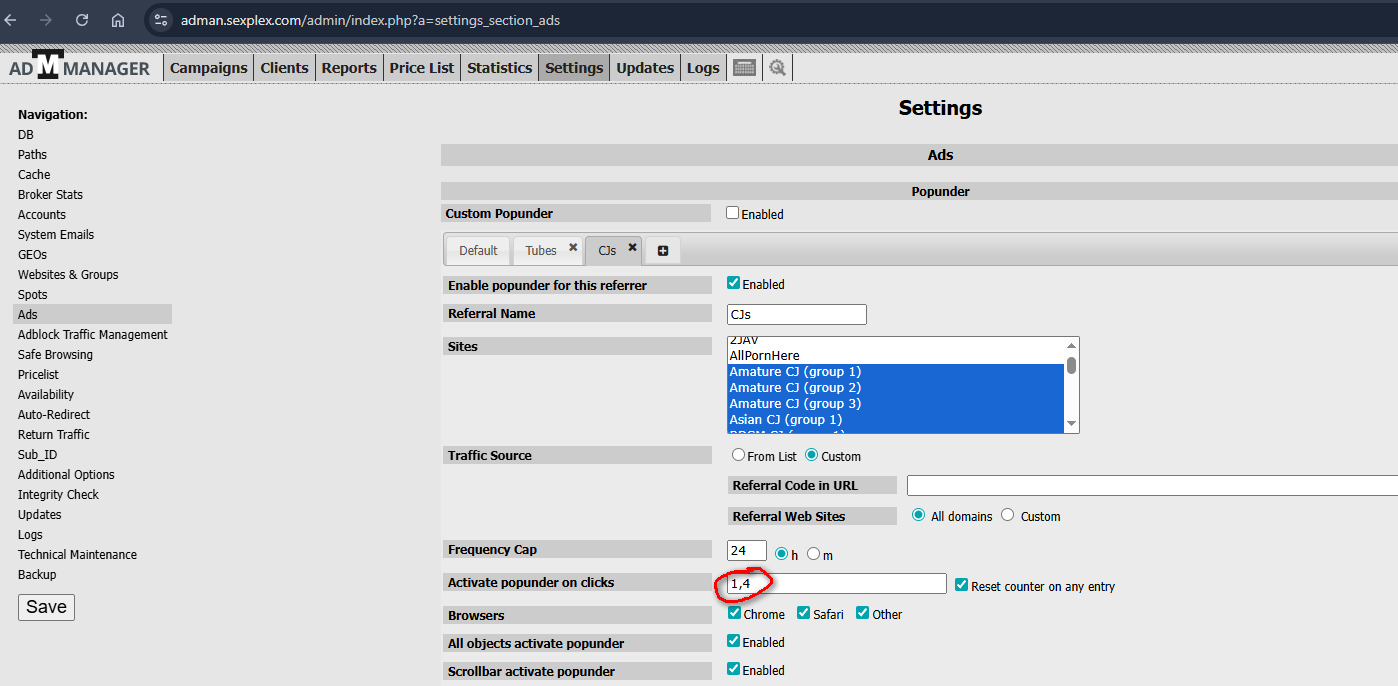Open the Campaigns menu
Viewport: 1398px width, 686px height.
point(208,68)
